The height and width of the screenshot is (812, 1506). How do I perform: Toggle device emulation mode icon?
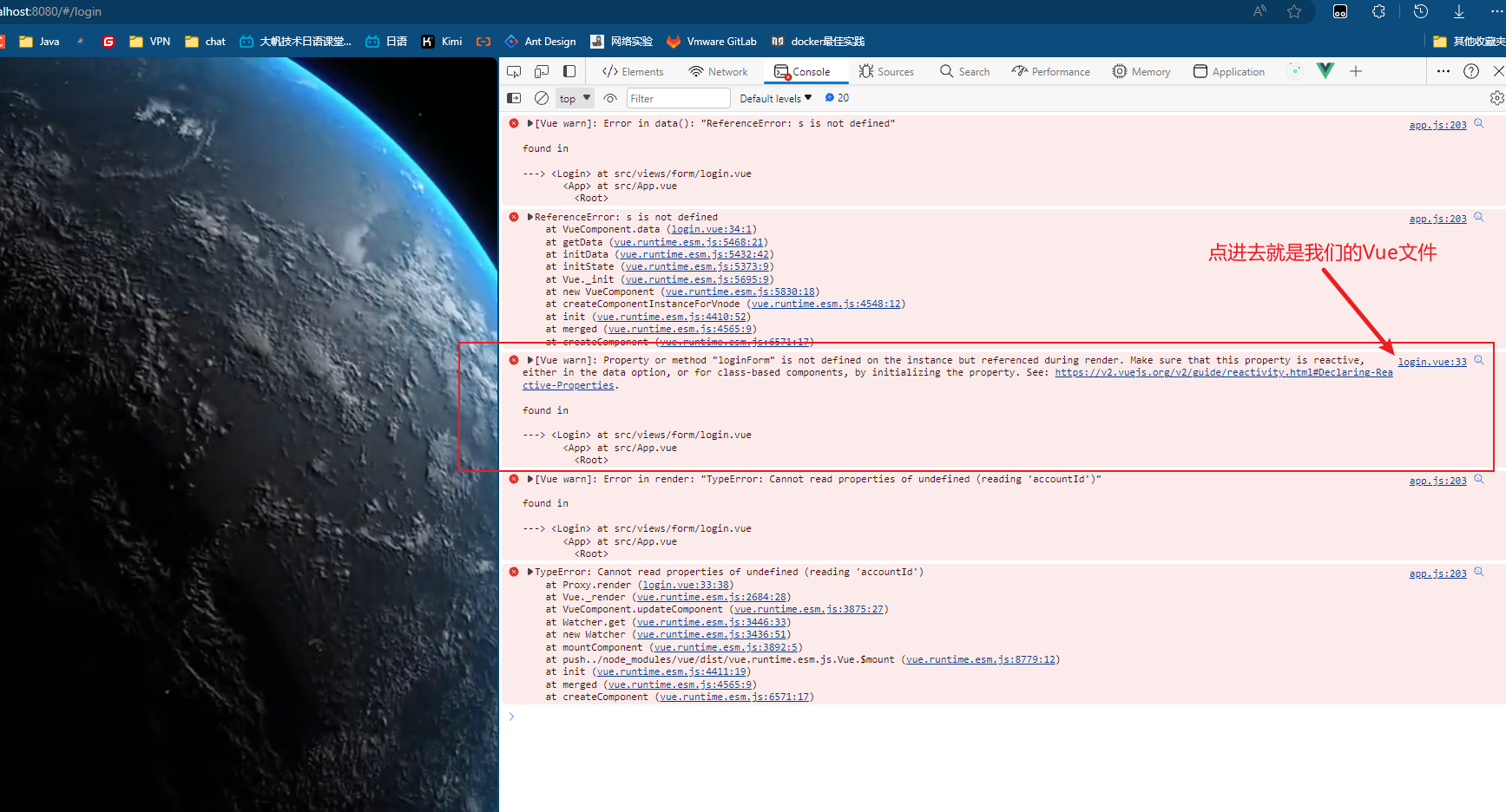542,71
